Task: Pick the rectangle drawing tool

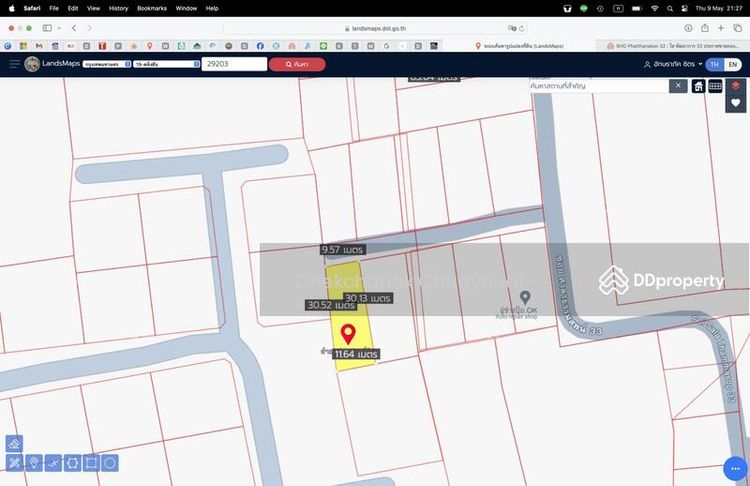Action: 91,463
